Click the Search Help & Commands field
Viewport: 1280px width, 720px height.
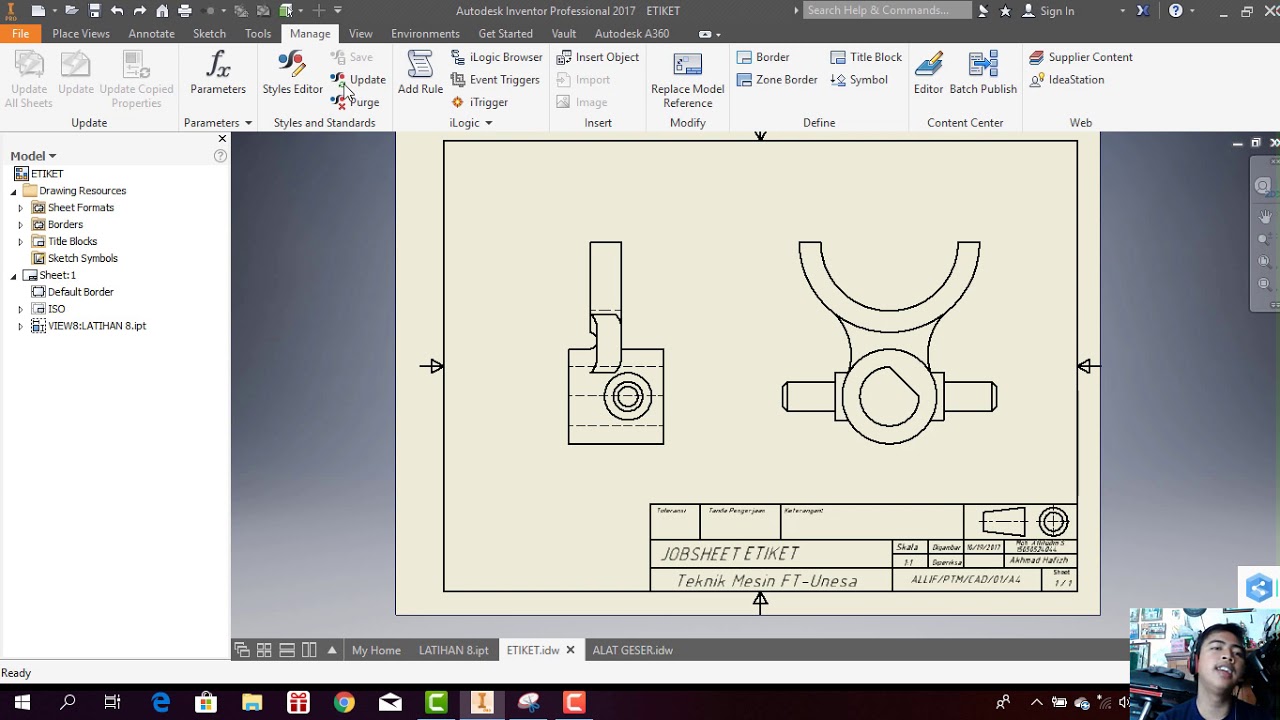(x=887, y=10)
